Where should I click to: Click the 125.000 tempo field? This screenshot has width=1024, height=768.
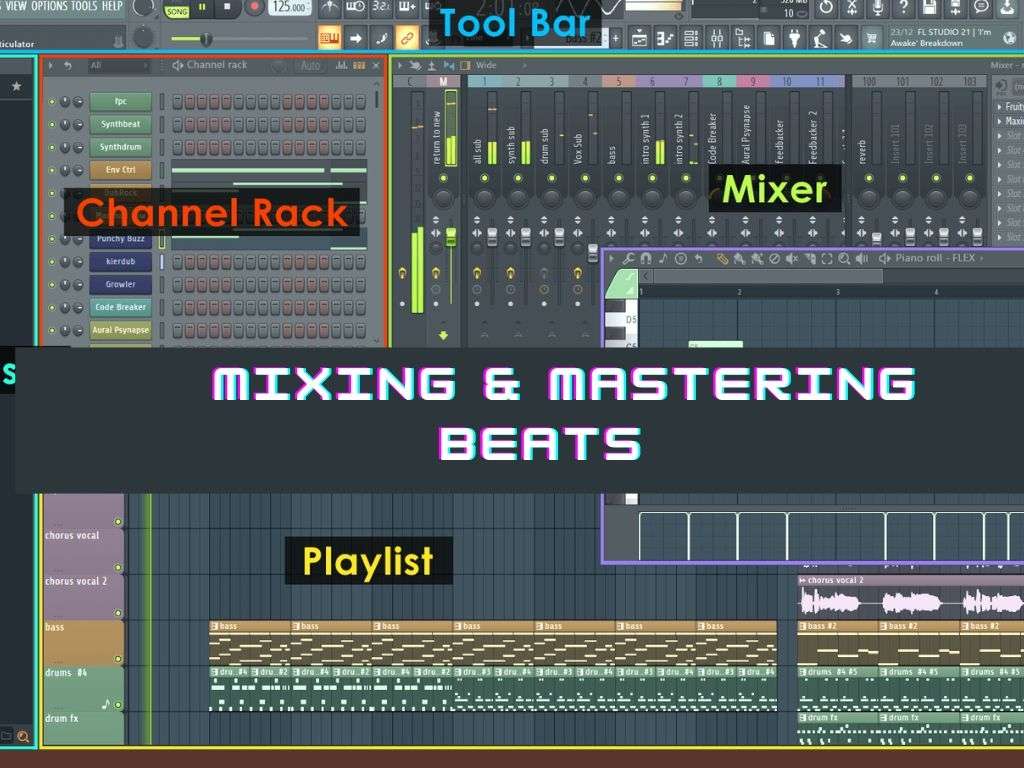[289, 7]
